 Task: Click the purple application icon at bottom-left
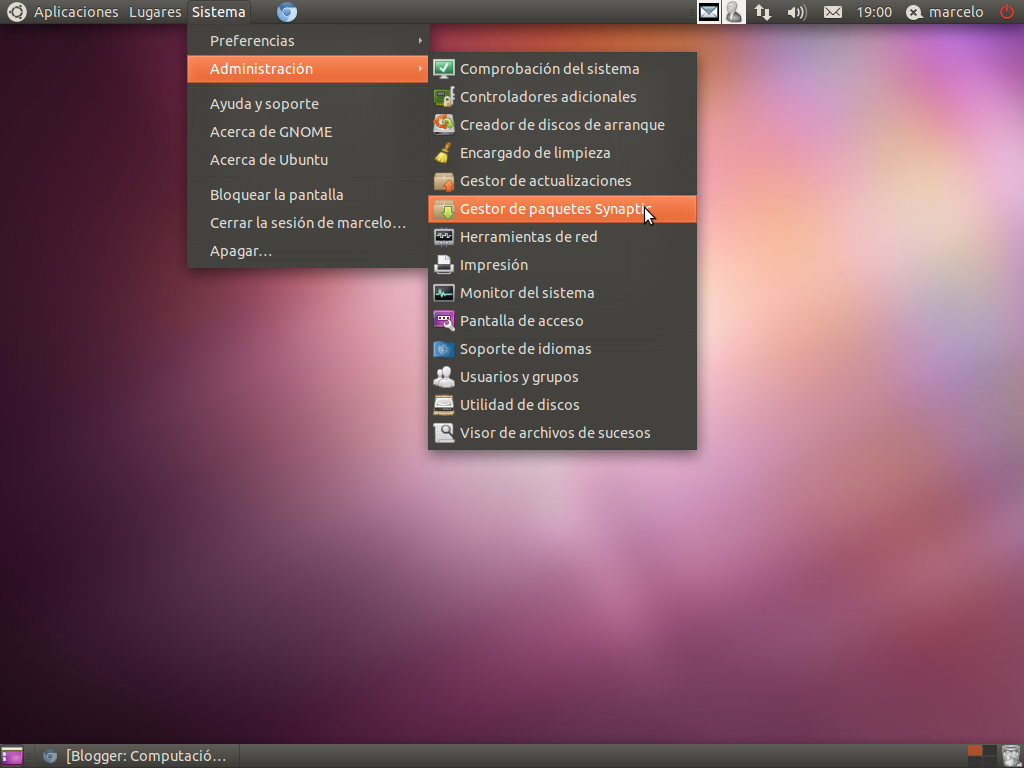11,755
